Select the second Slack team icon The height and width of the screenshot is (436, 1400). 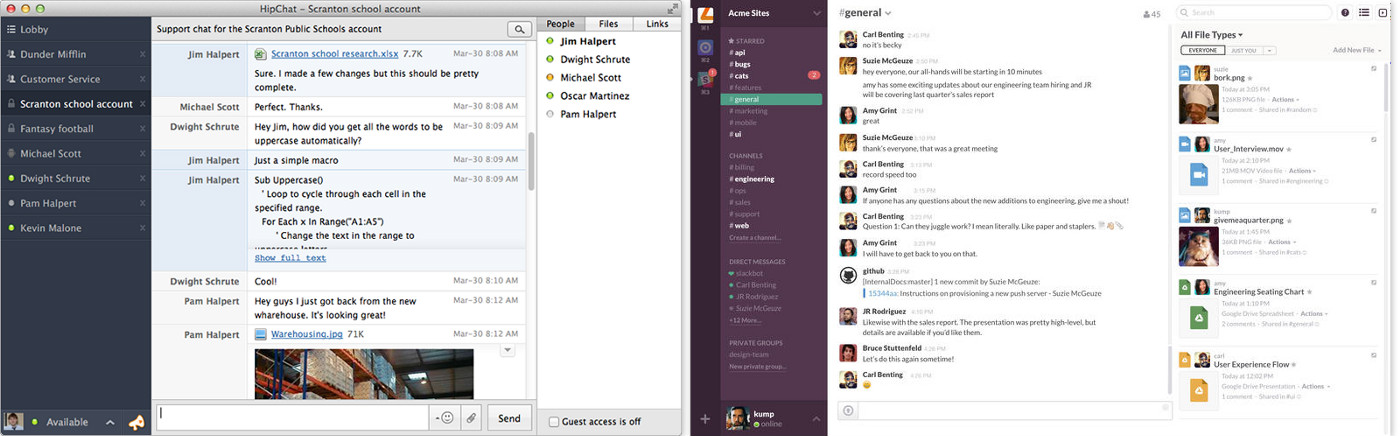[x=705, y=46]
